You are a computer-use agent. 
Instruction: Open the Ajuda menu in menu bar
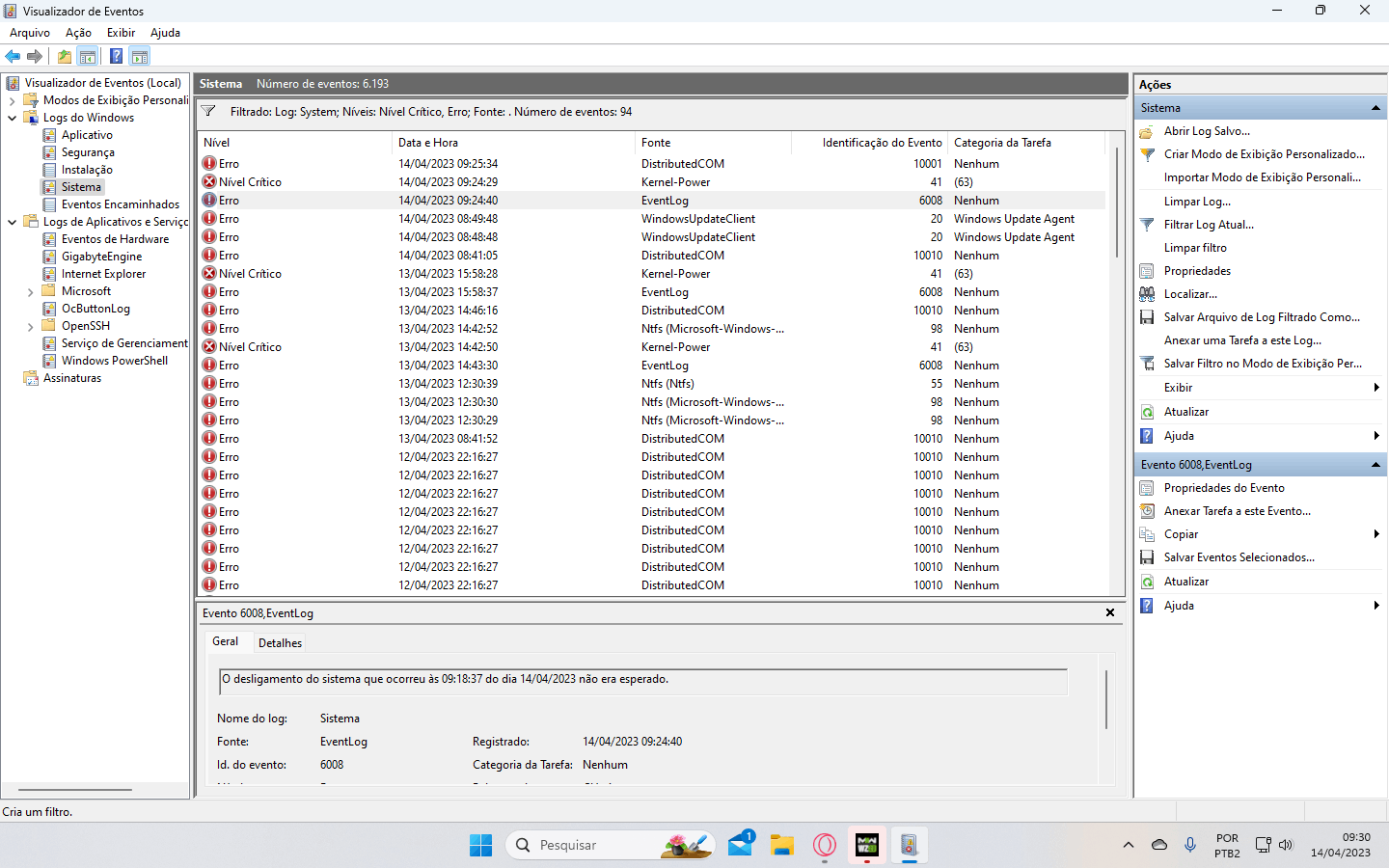(x=165, y=33)
